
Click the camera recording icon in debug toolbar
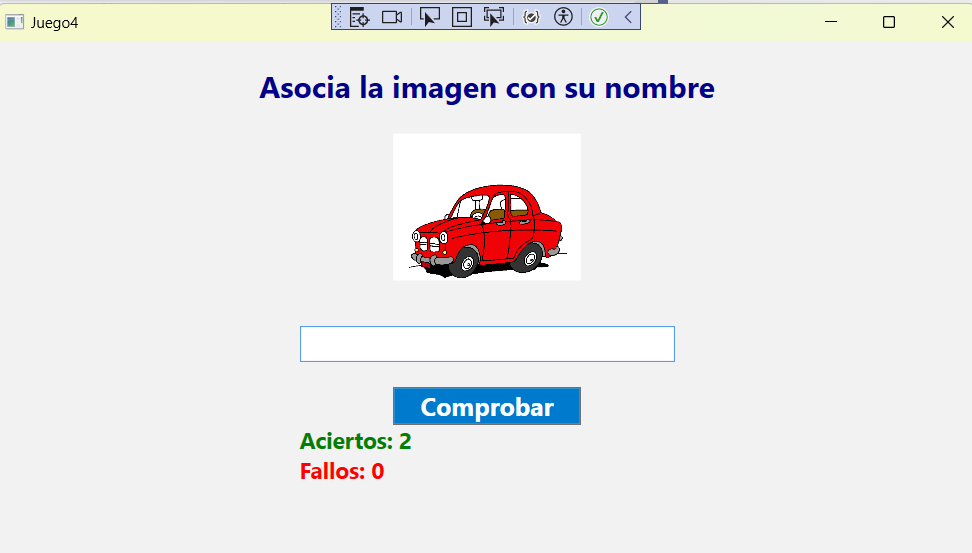[x=392, y=17]
